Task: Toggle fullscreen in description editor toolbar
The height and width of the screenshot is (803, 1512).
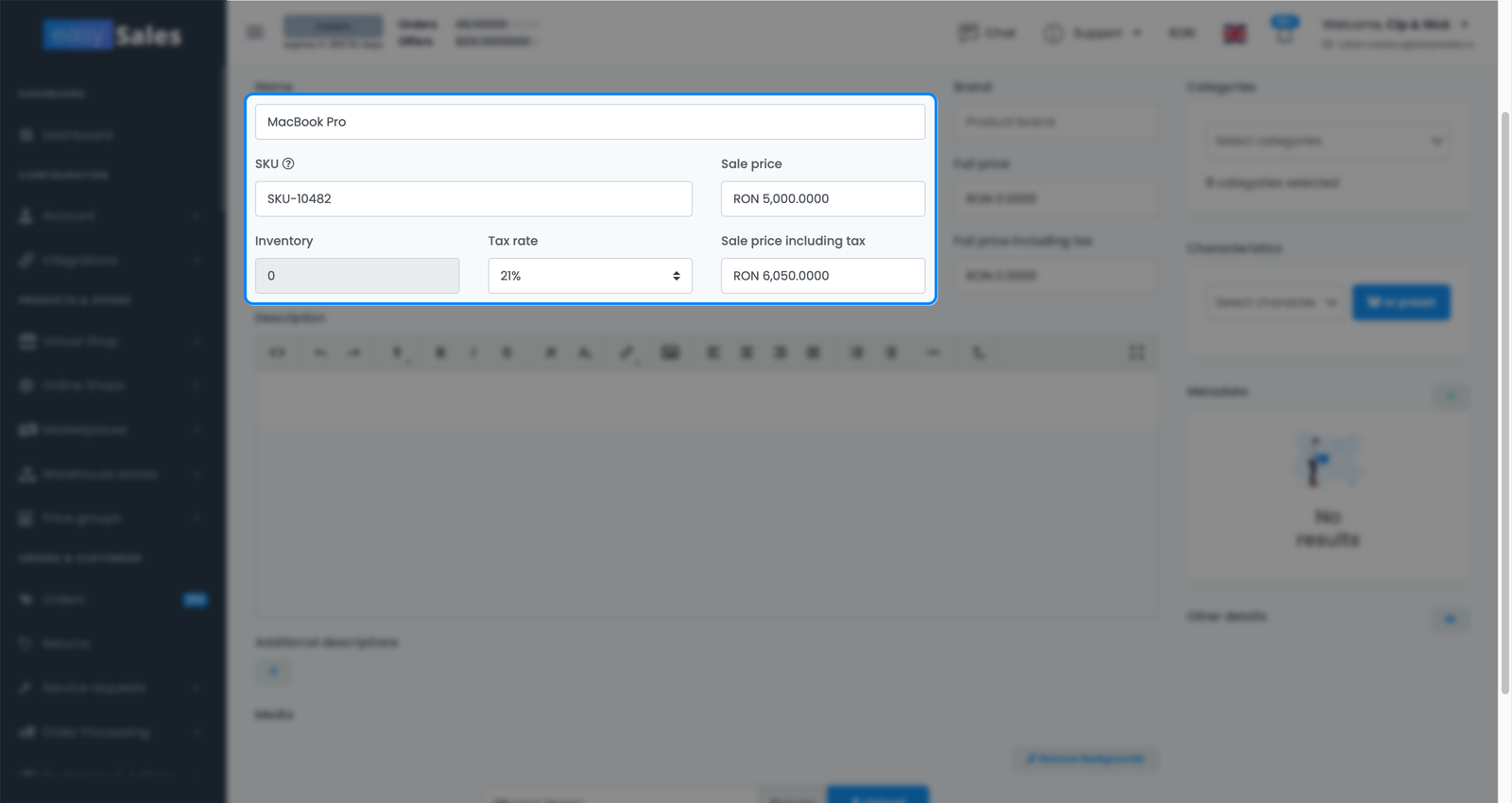Action: 1137,352
